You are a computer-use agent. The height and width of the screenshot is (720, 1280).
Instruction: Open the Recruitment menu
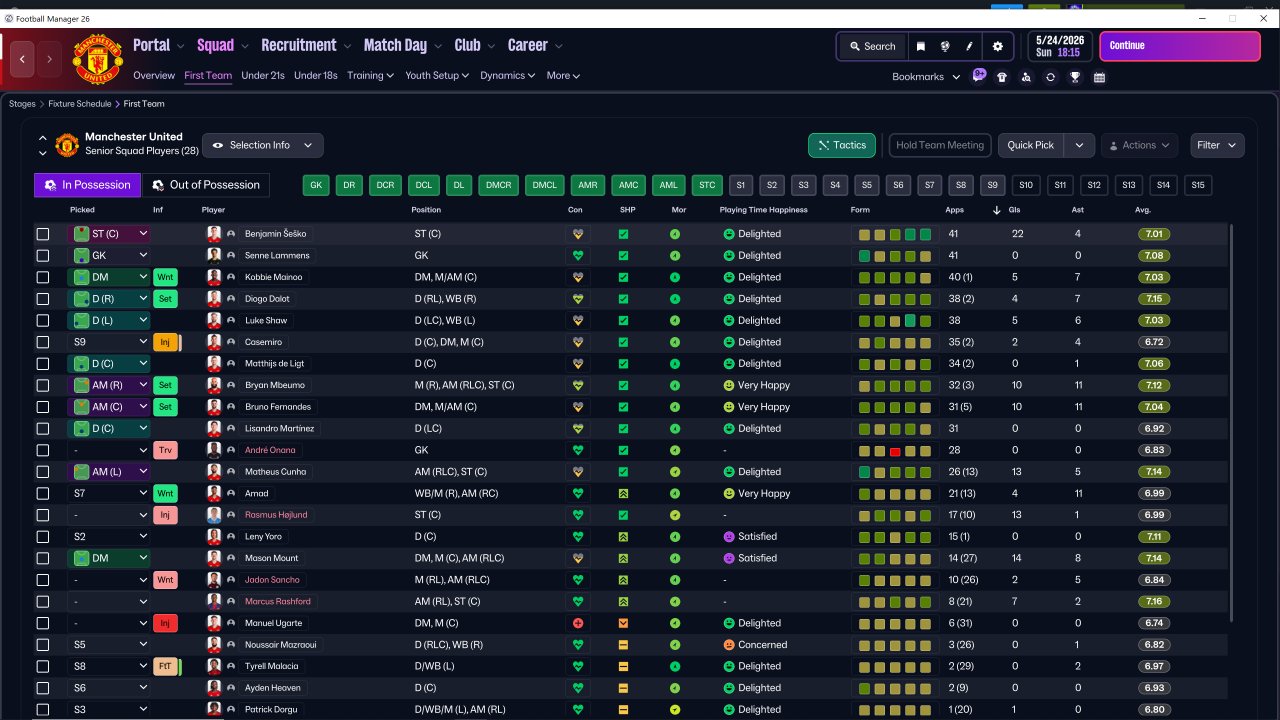pos(306,45)
